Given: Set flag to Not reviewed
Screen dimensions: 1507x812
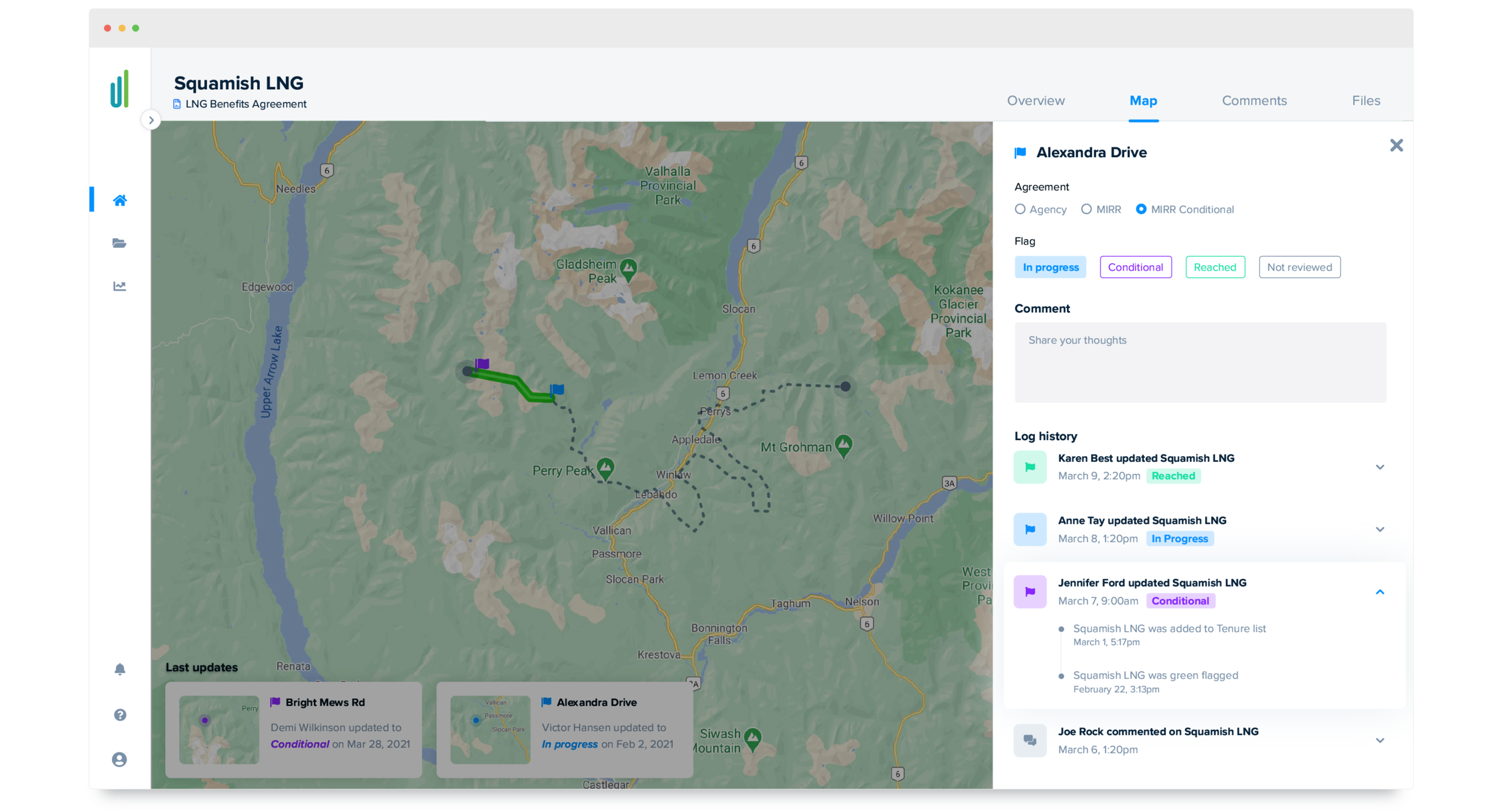Looking at the screenshot, I should pos(1299,267).
